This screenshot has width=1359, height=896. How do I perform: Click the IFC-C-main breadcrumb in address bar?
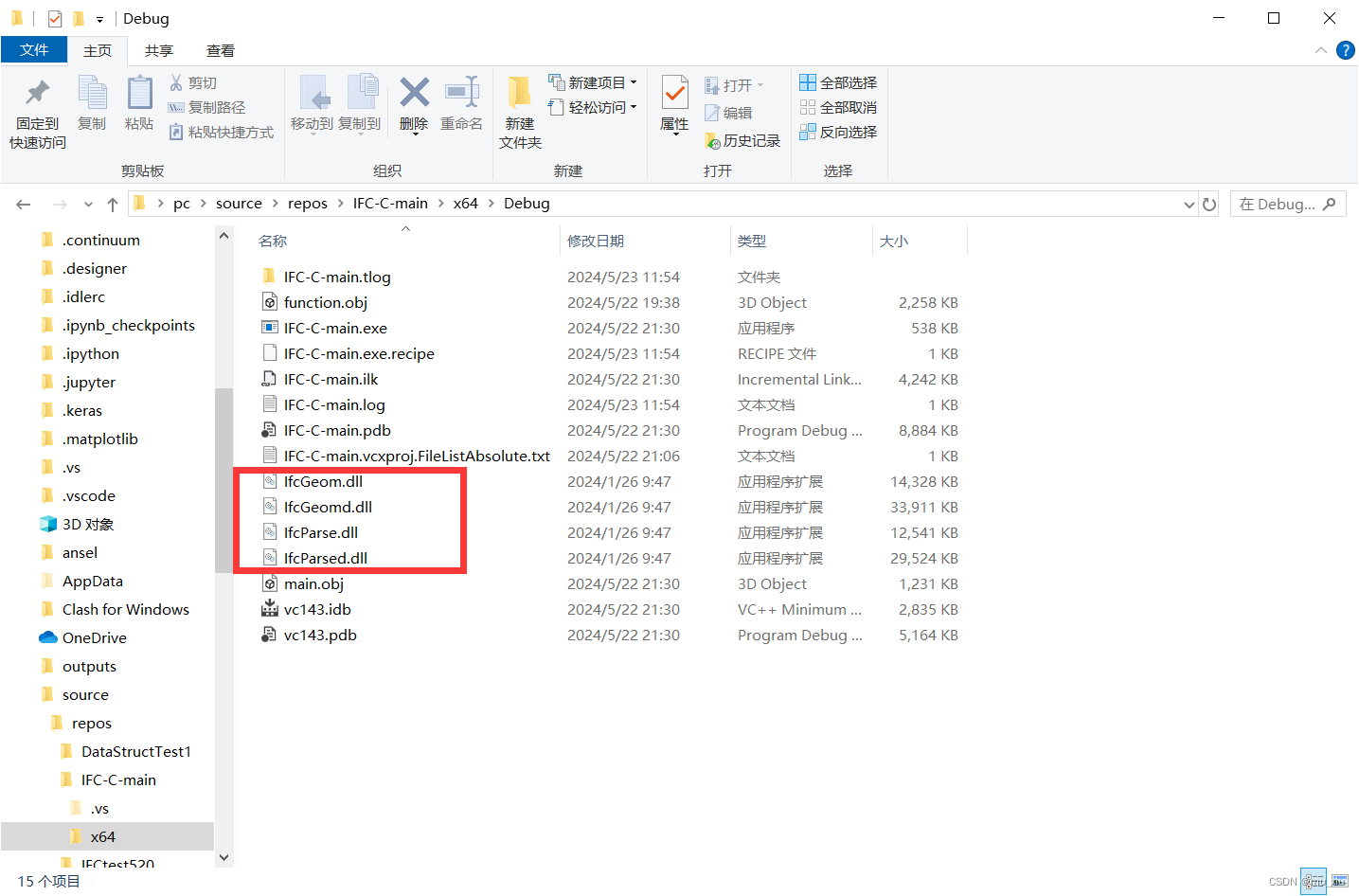pyautogui.click(x=390, y=204)
